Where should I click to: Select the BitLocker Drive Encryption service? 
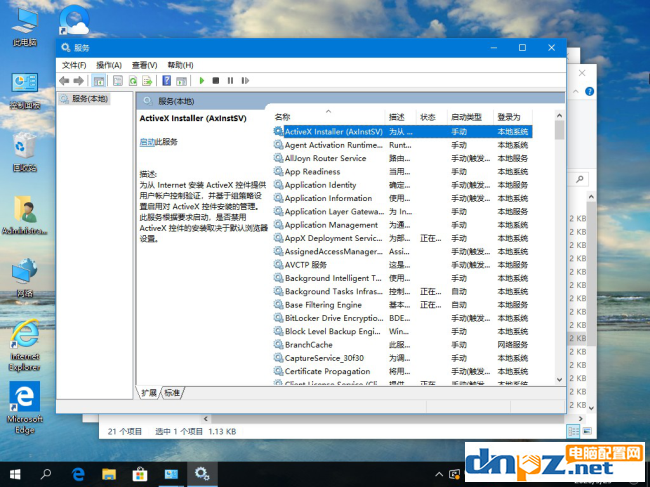403,318
